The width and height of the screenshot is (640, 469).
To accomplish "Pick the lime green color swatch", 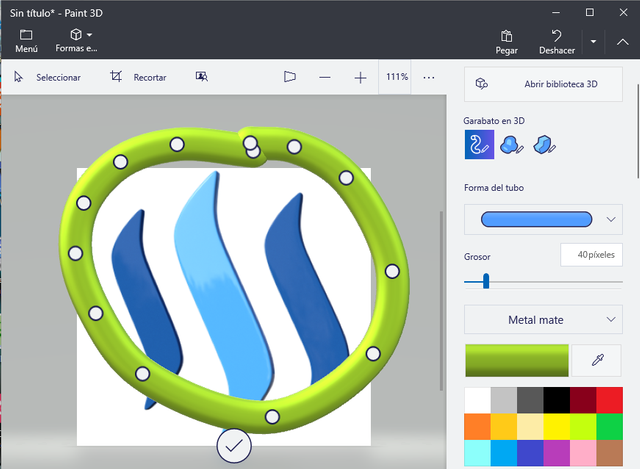I will coord(583,427).
